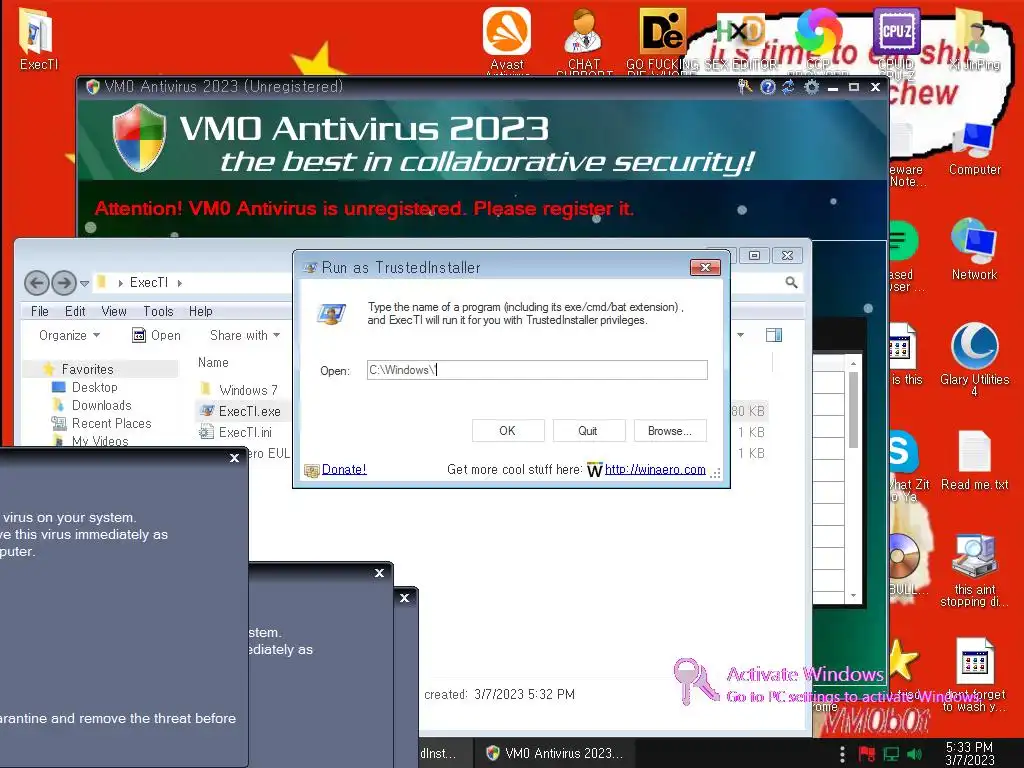Go forward in ExecTI Explorer window
Image resolution: width=1024 pixels, height=768 pixels.
coord(63,283)
